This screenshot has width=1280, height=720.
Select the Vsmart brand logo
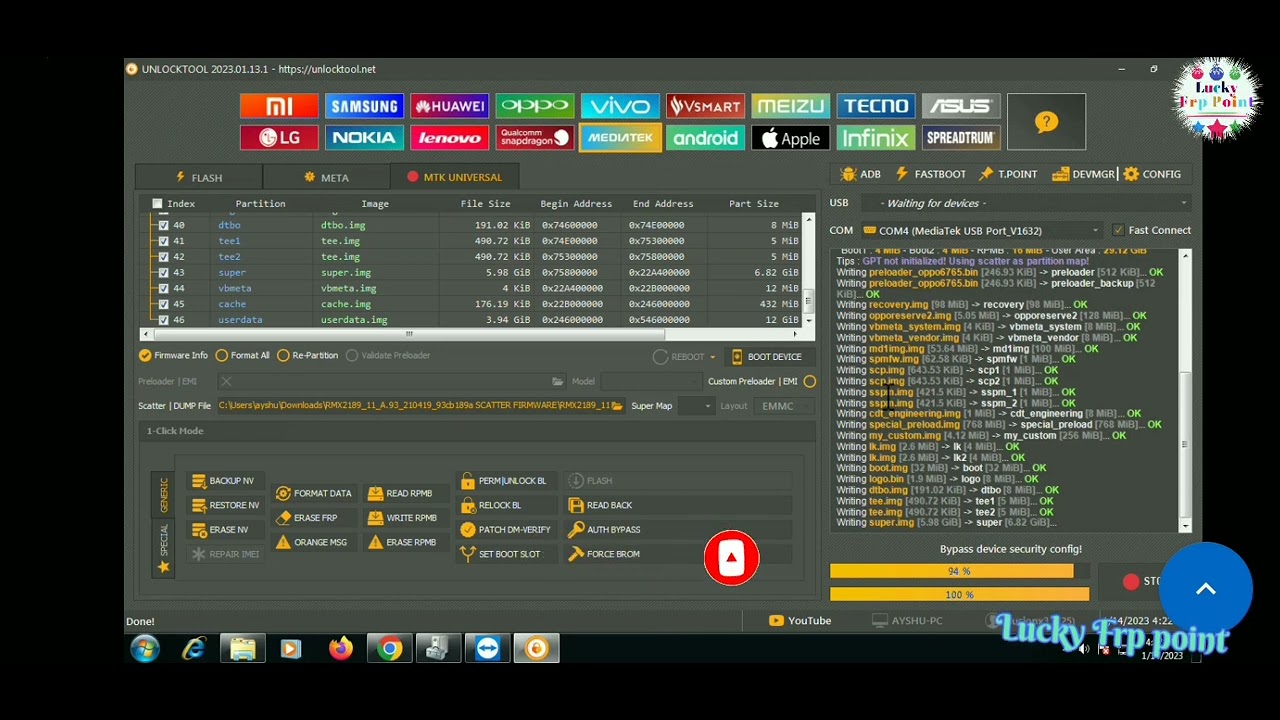point(705,106)
